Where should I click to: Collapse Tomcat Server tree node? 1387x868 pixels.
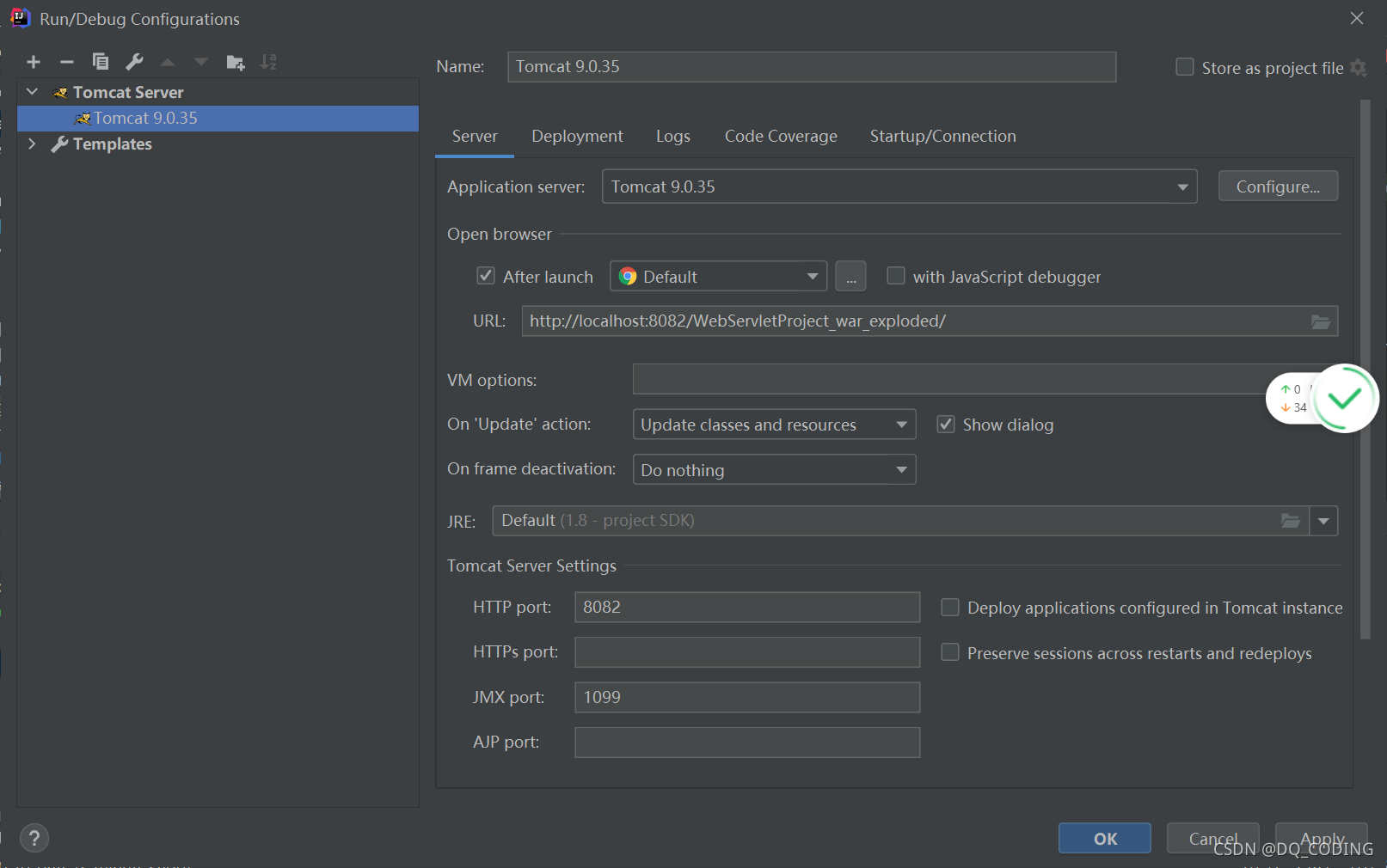point(33,92)
